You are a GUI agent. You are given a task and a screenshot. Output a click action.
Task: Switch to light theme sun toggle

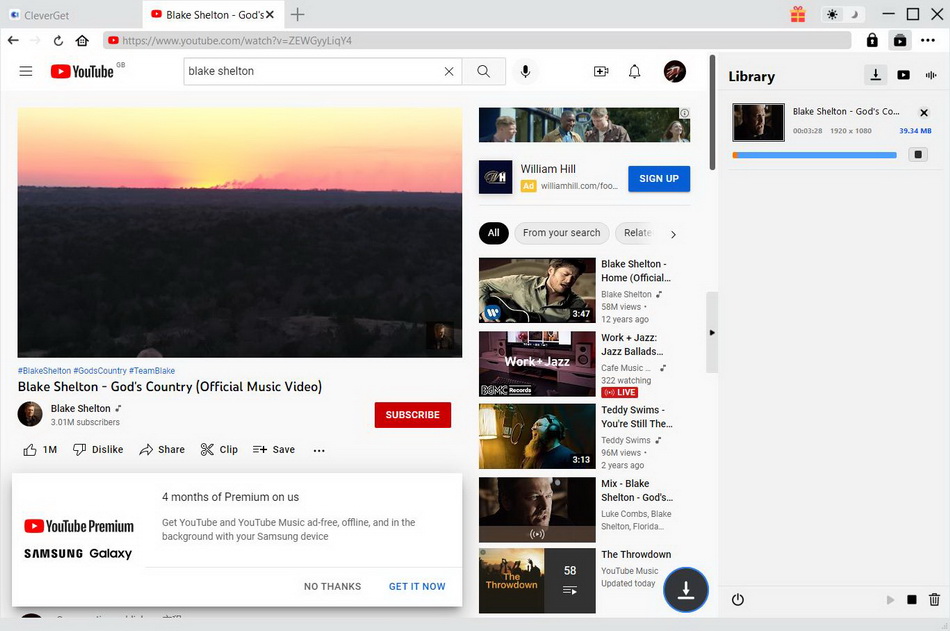[x=832, y=15]
